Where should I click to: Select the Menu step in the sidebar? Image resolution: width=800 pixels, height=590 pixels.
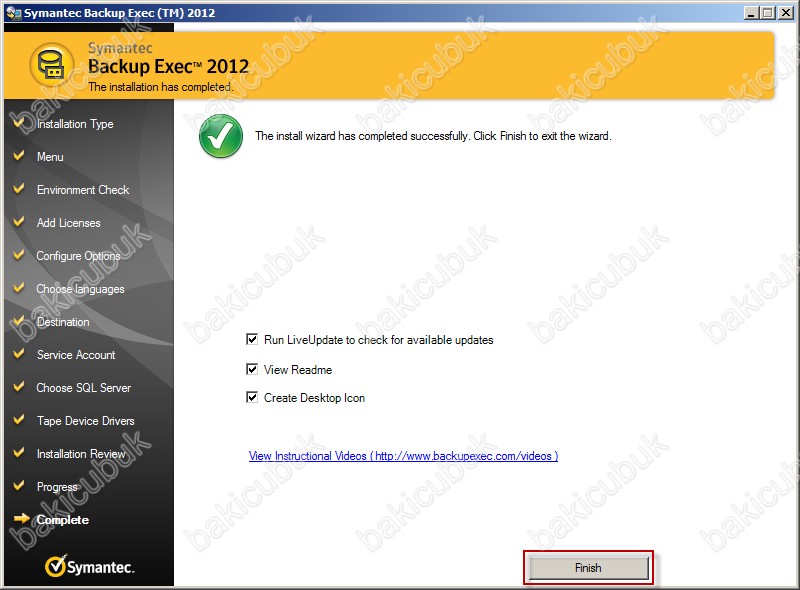click(x=50, y=157)
